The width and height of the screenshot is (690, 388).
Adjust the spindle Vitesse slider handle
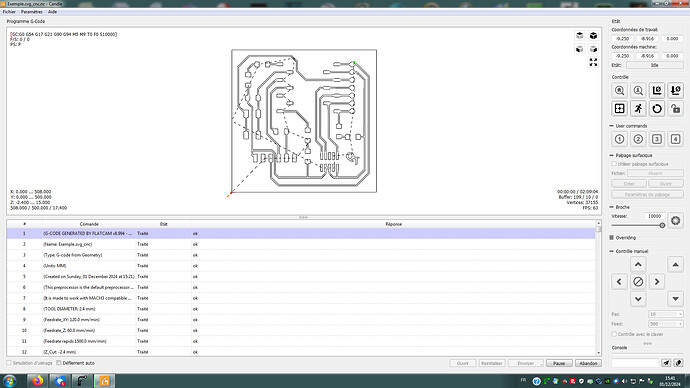[662, 225]
